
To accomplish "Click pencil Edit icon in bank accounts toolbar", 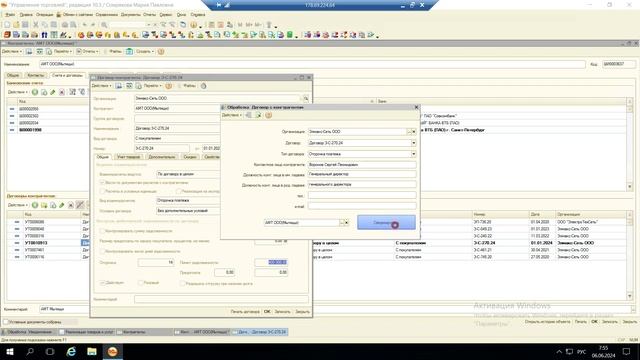I will pos(53,92).
